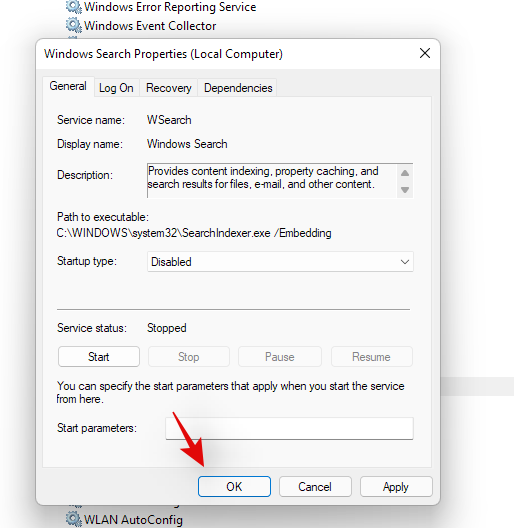Open the Recovery tab
Image resolution: width=514 pixels, height=528 pixels.
click(168, 88)
